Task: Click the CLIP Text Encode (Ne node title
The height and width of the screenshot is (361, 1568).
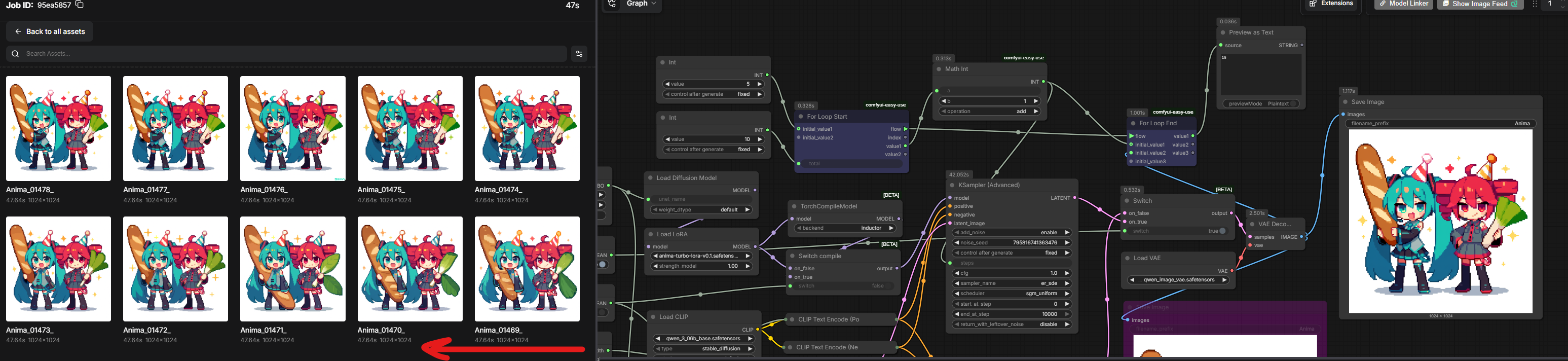Action: point(827,348)
